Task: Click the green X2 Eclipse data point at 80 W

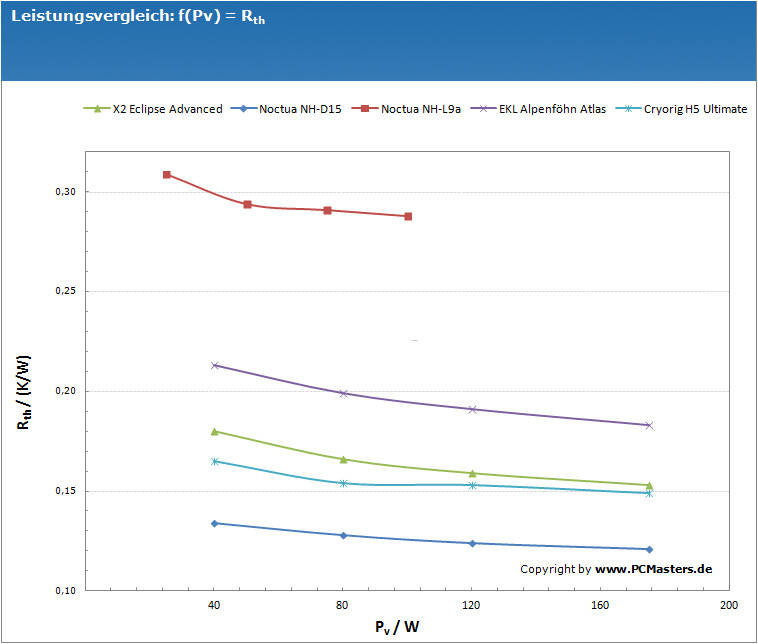Action: click(x=344, y=460)
